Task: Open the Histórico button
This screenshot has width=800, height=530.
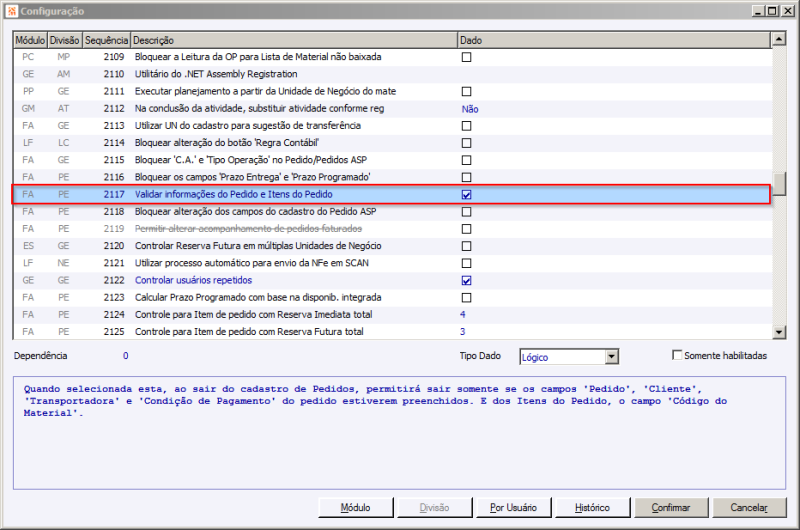Action: tap(592, 508)
